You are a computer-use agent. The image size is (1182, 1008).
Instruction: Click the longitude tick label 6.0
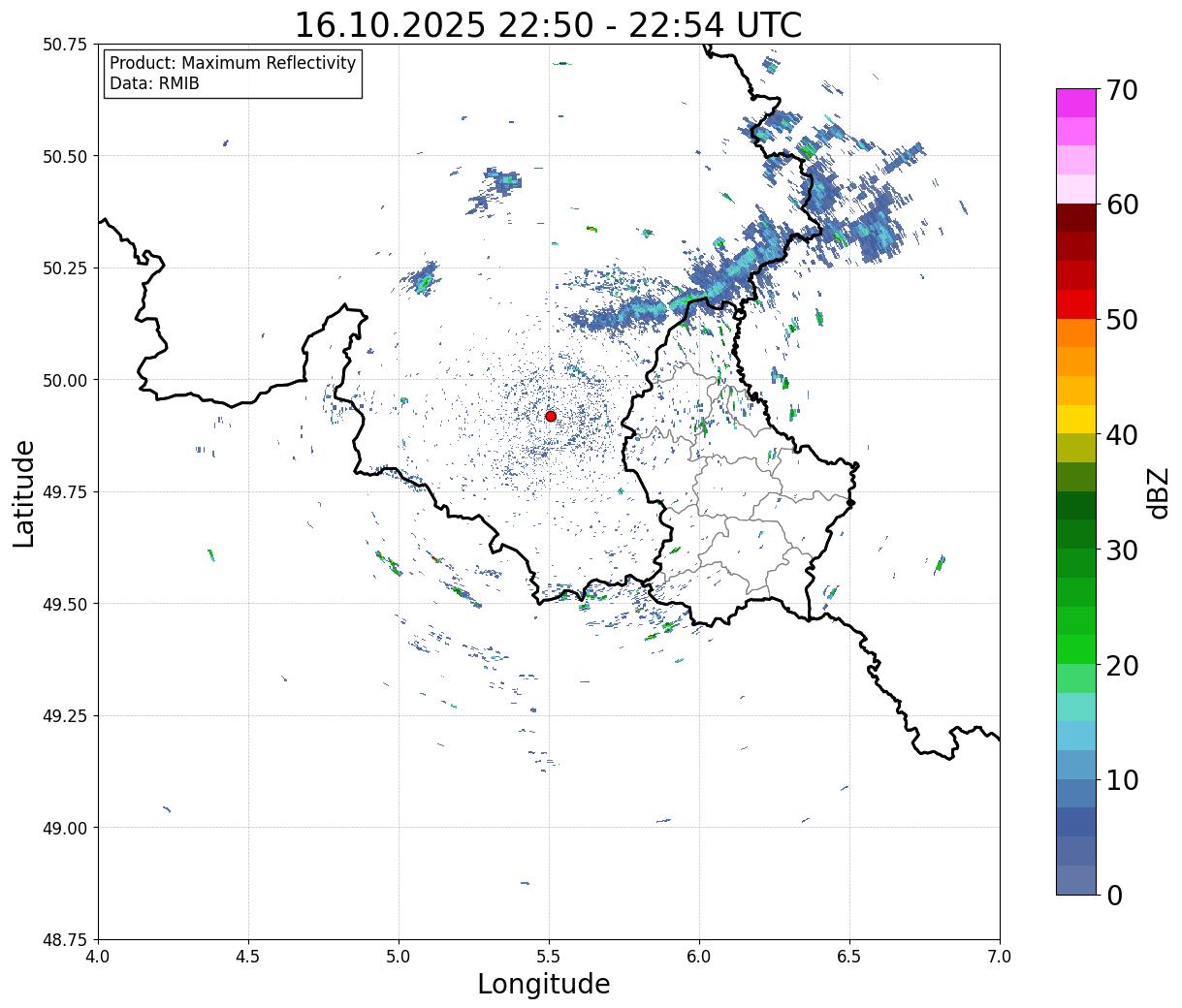tap(700, 957)
